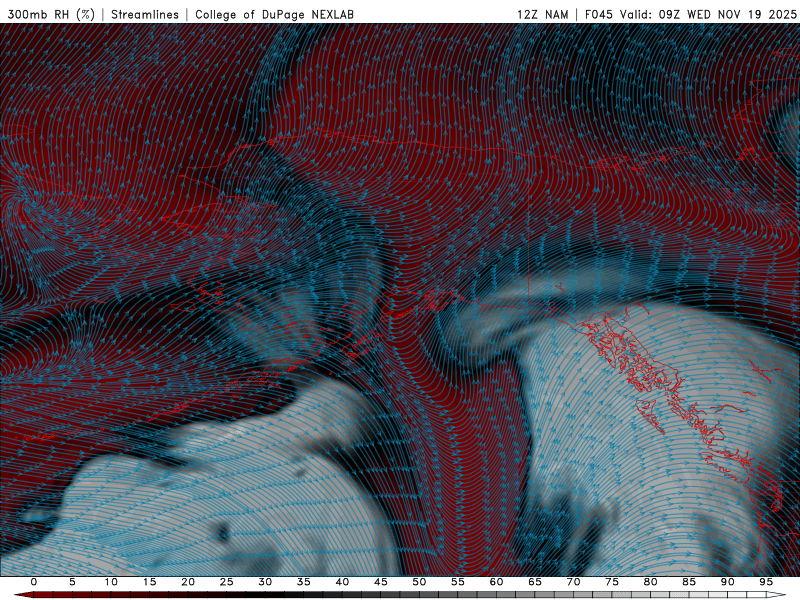Click the "0" colorbar tick label
Image resolution: width=800 pixels, height=600 pixels.
[34, 582]
